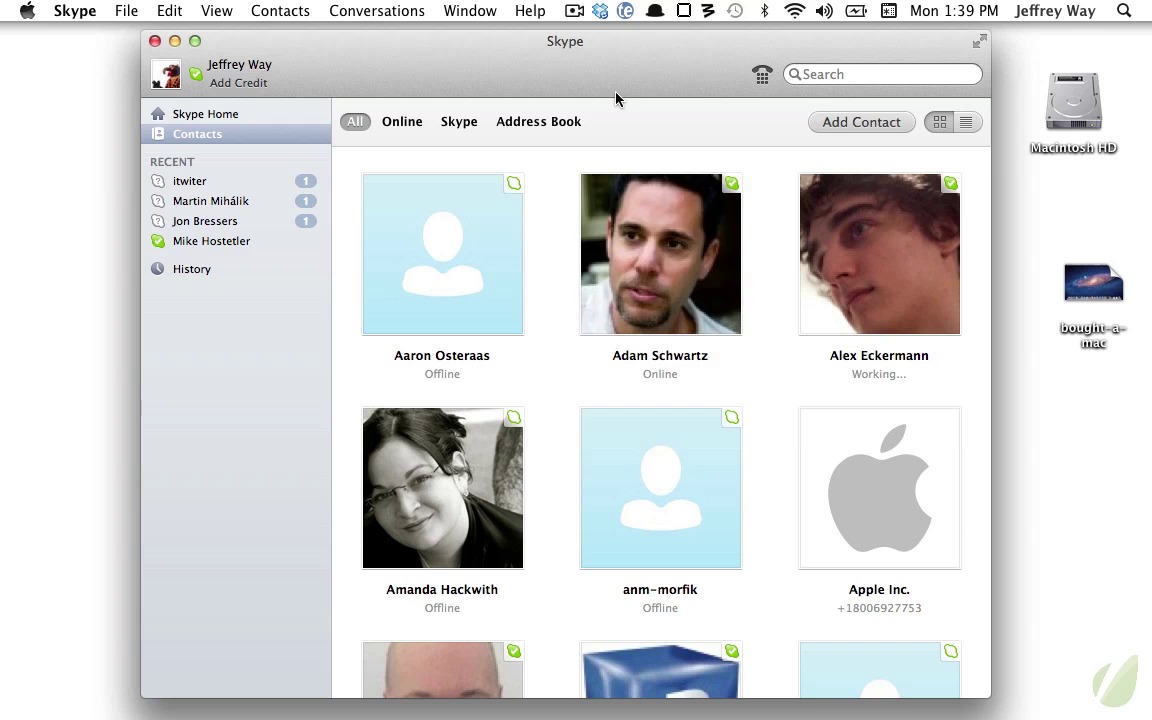Switch to list view of contacts
The image size is (1152, 720).
(966, 122)
